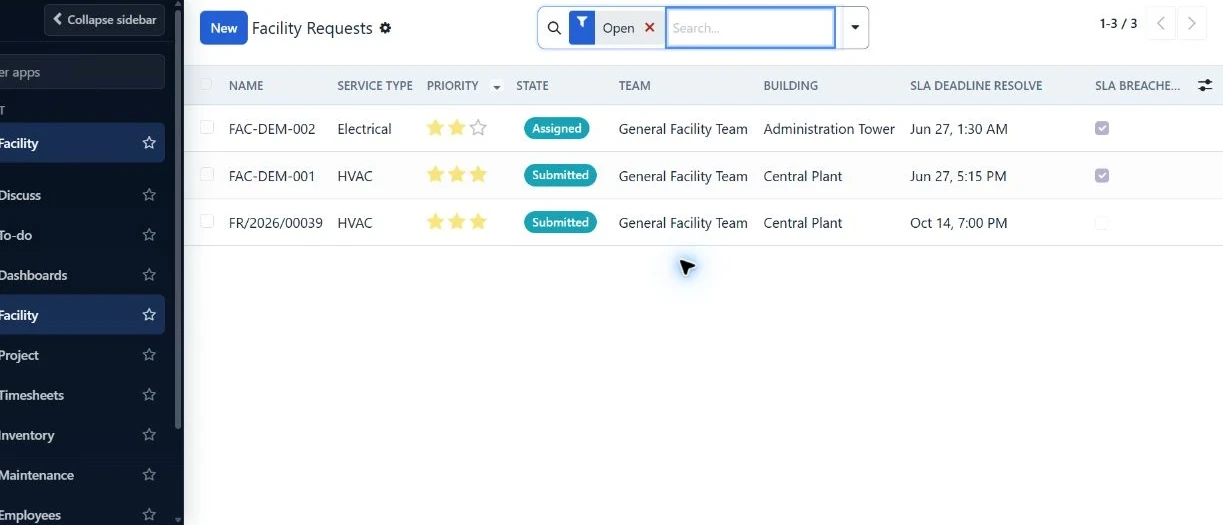
Task: Select the FAC-DEM-002 row checkbox
Action: coord(207,127)
